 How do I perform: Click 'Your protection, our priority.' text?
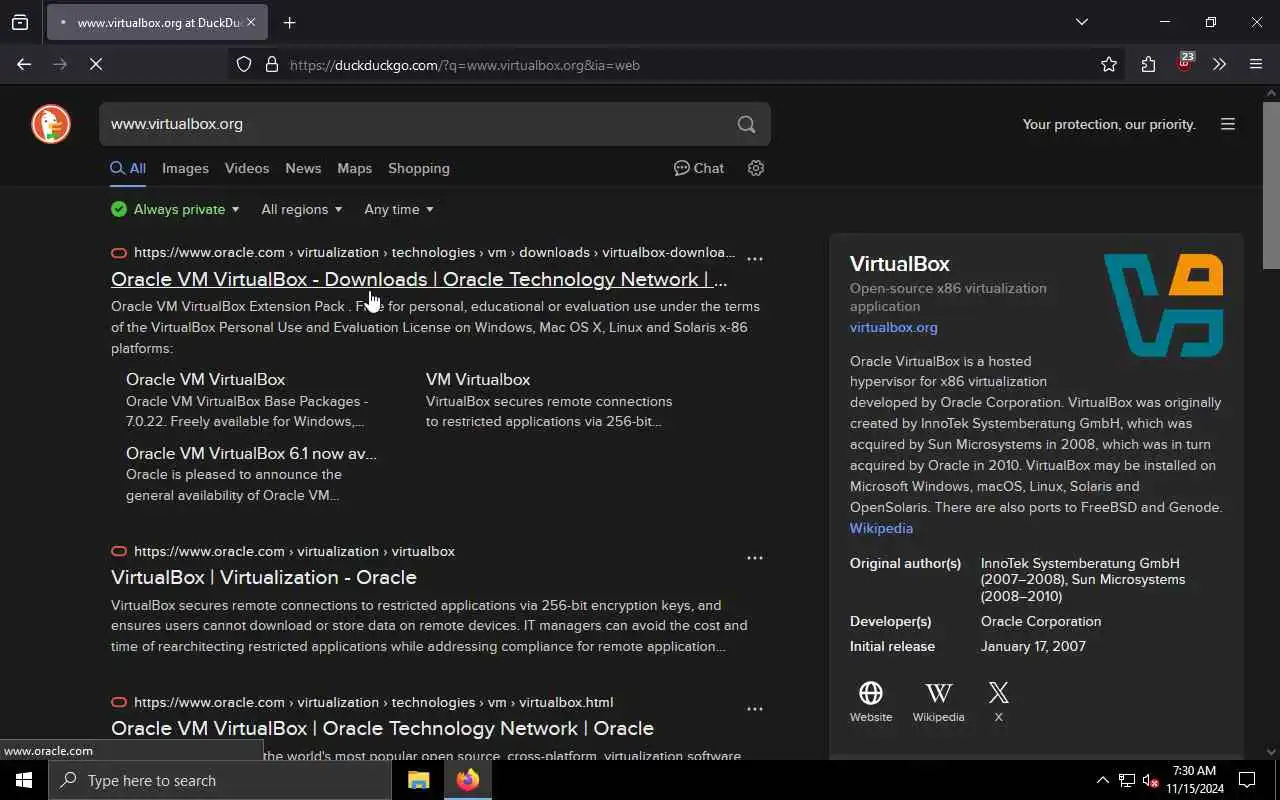pyautogui.click(x=1109, y=124)
